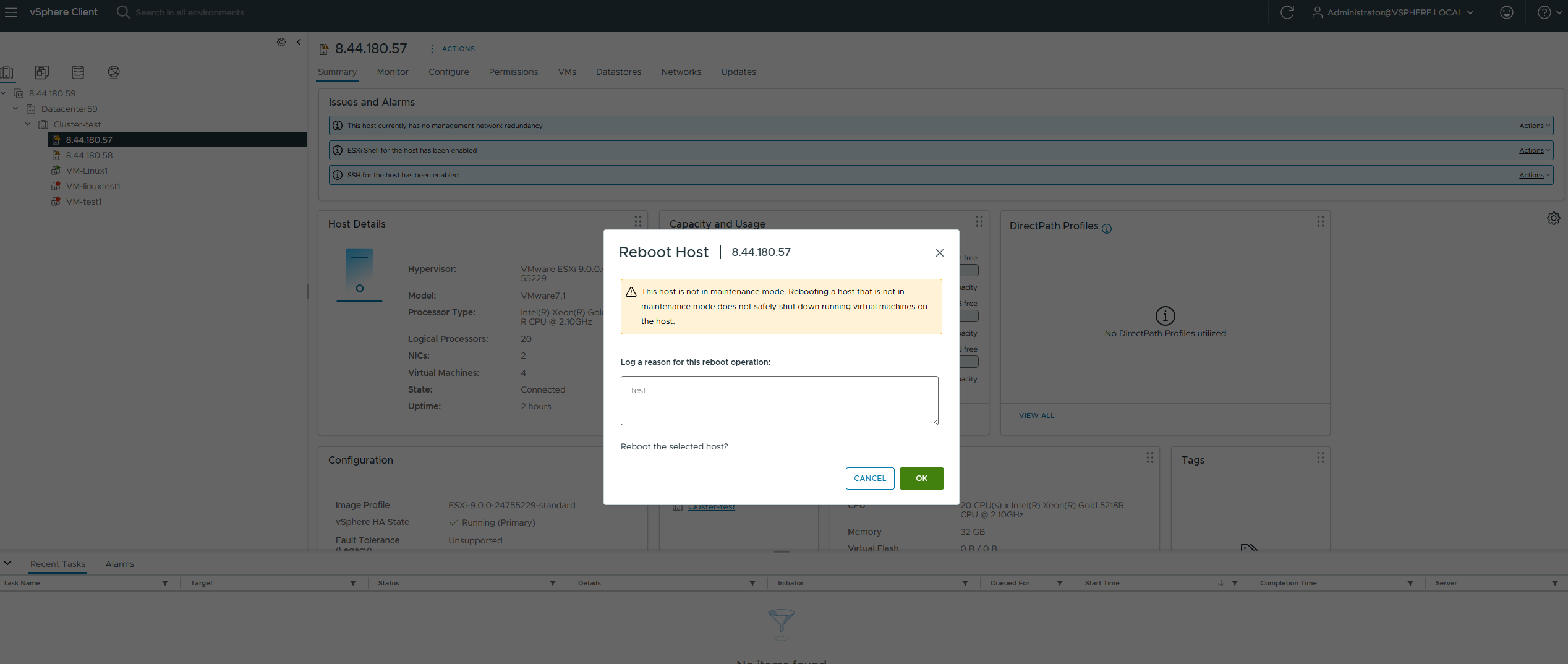Viewport: 1568px width, 664px height.
Task: Grab the Host Details card drag handle
Action: 638,221
